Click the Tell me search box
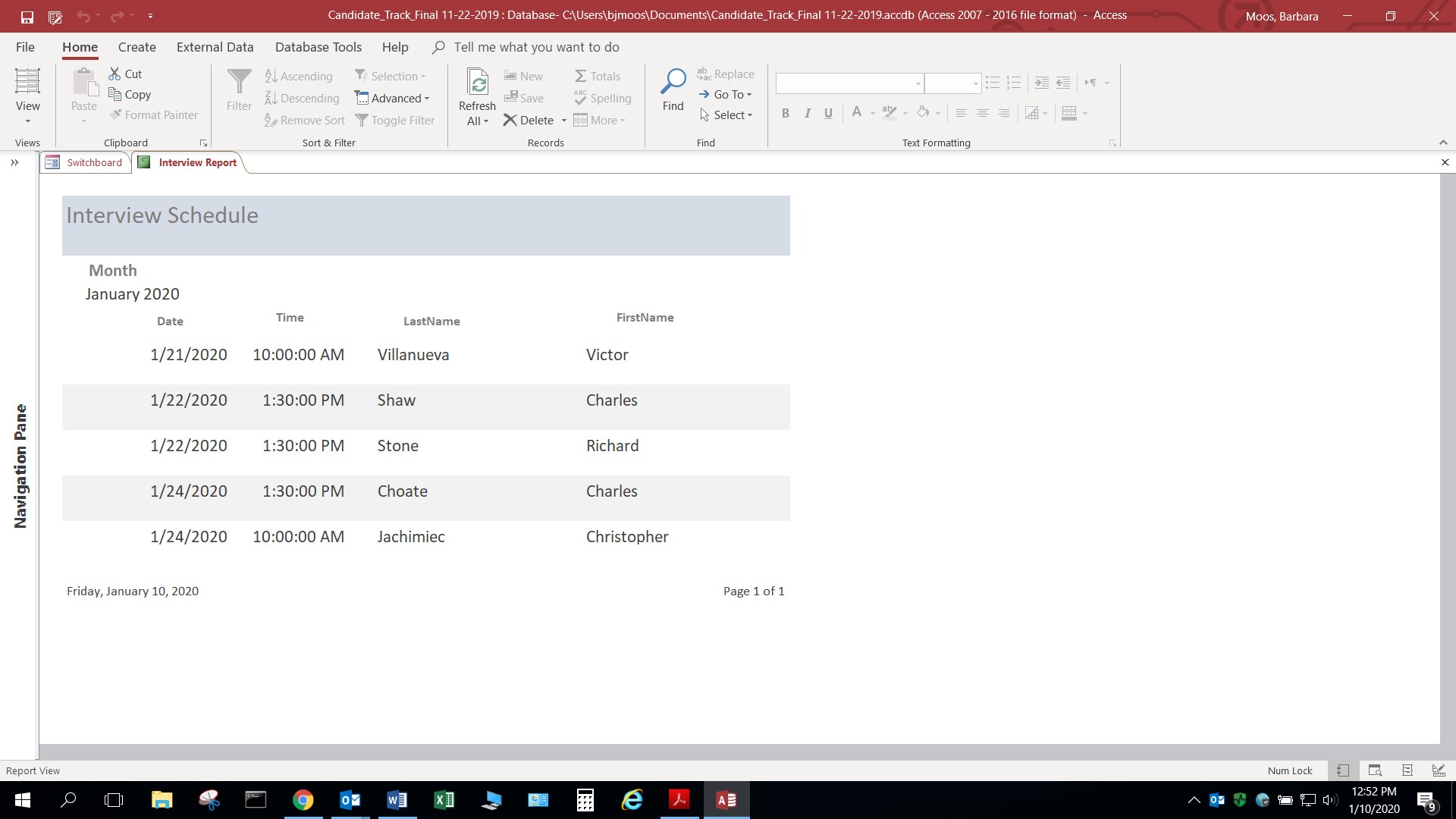Screen dimensions: 1456x819 [x=536, y=47]
